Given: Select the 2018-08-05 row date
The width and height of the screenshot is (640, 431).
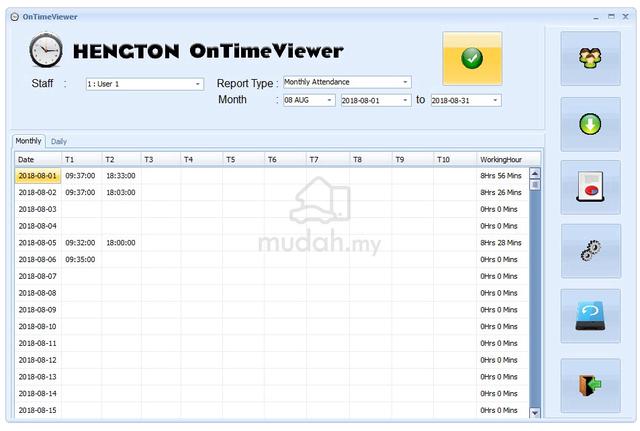Looking at the screenshot, I should (38, 243).
